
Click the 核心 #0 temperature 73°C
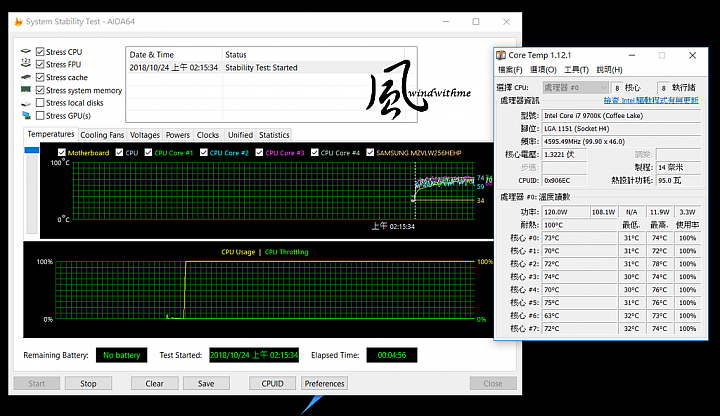(x=579, y=238)
